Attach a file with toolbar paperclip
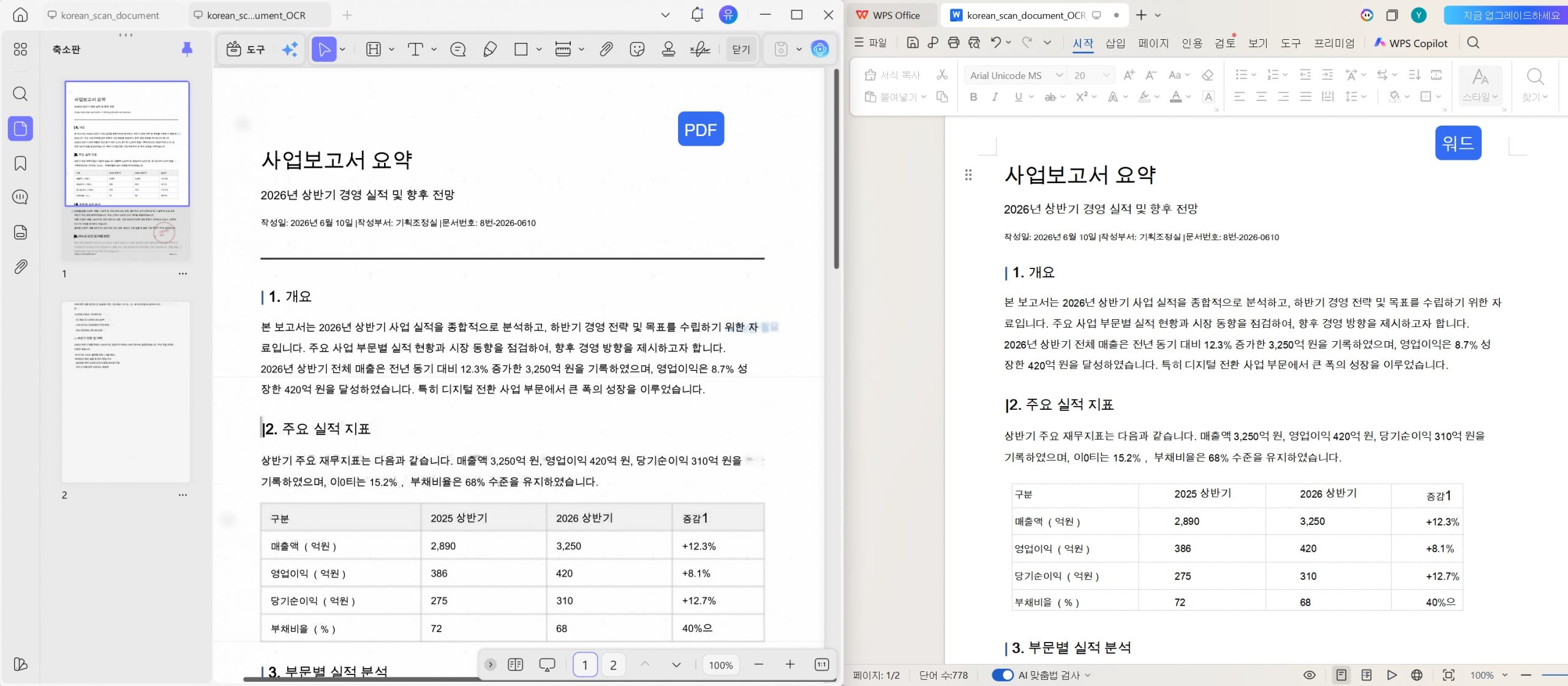This screenshot has width=1568, height=686. [x=606, y=50]
